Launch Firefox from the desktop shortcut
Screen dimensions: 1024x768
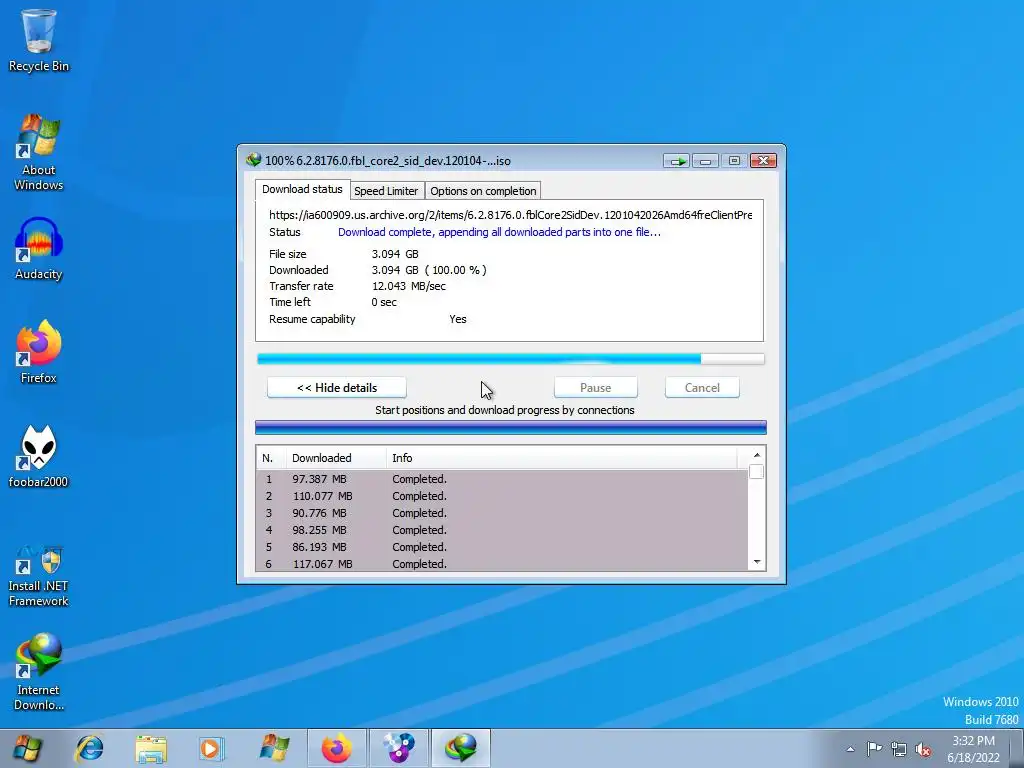click(39, 352)
